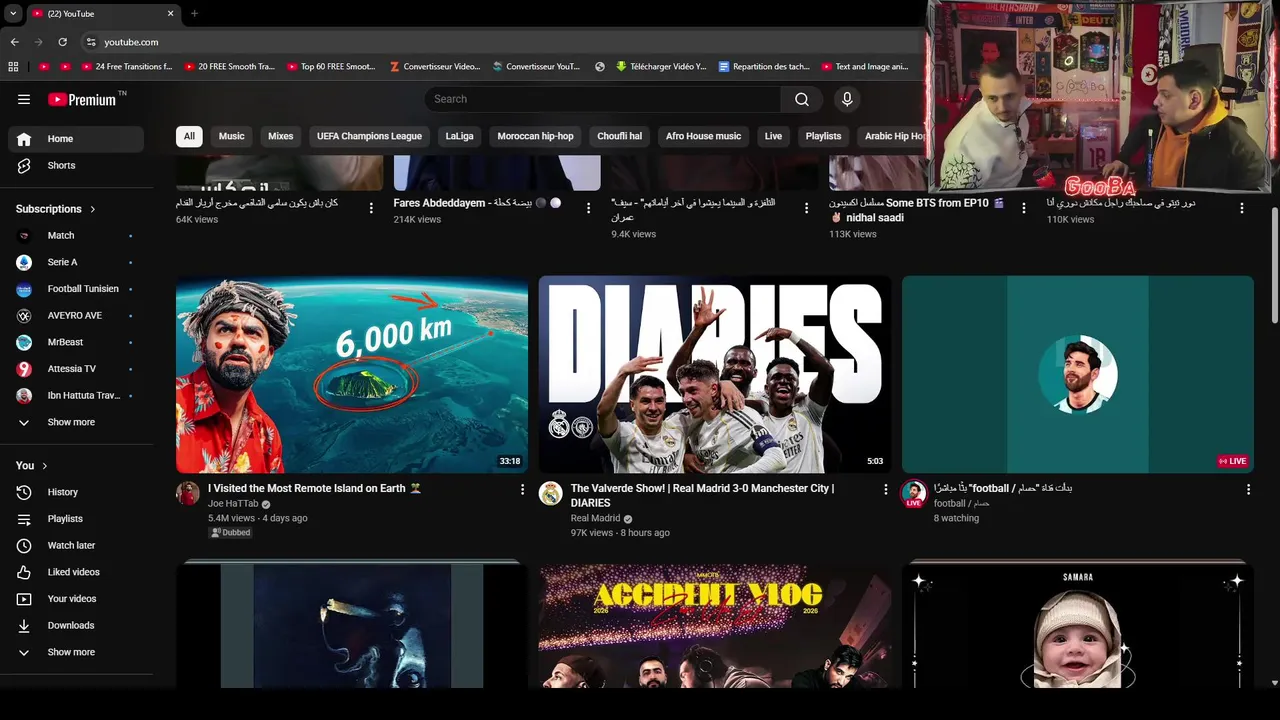Open Playlists in the sidebar
1280x720 pixels.
(x=76, y=519)
